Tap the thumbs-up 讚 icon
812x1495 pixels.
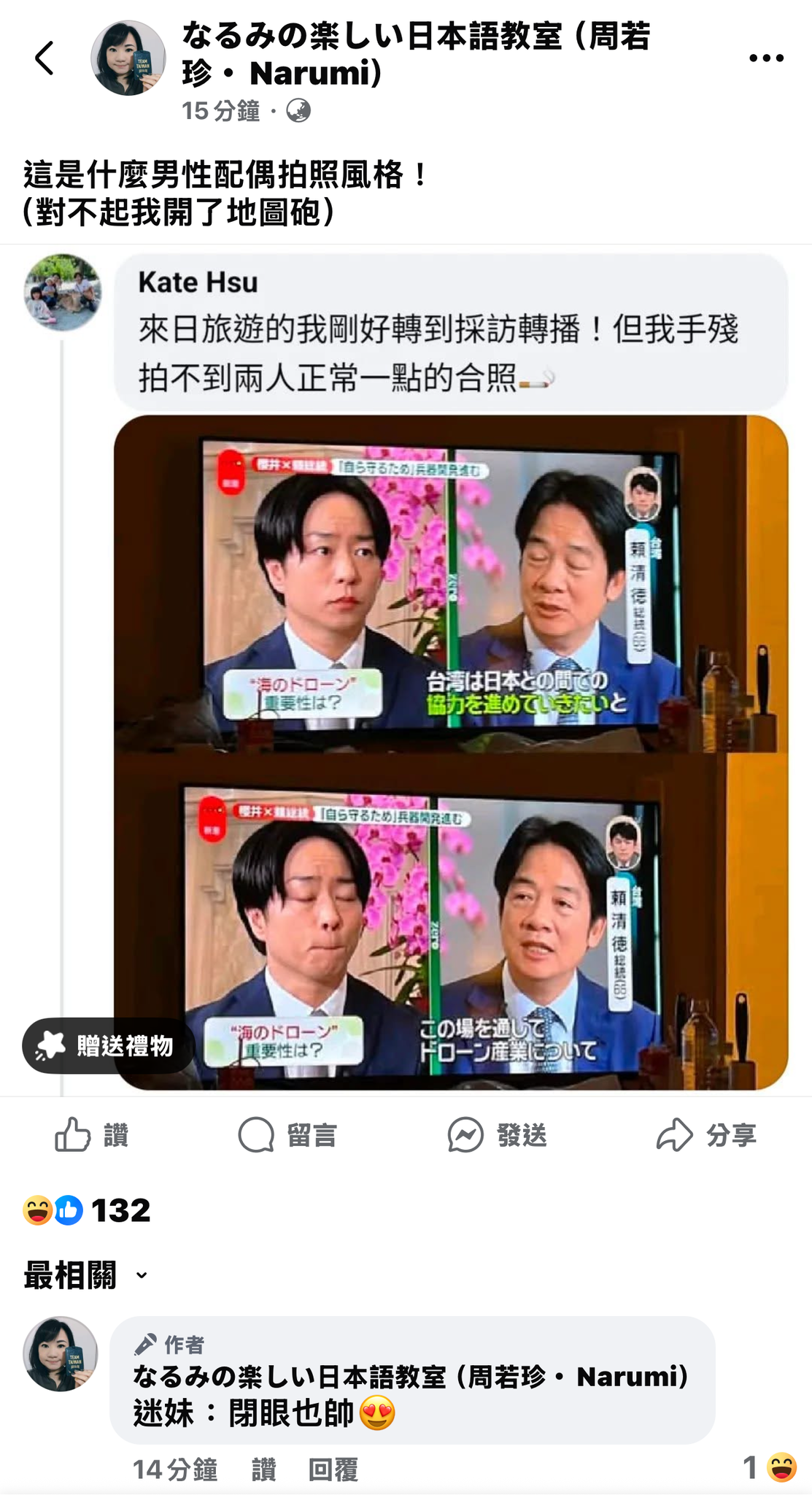(73, 1134)
